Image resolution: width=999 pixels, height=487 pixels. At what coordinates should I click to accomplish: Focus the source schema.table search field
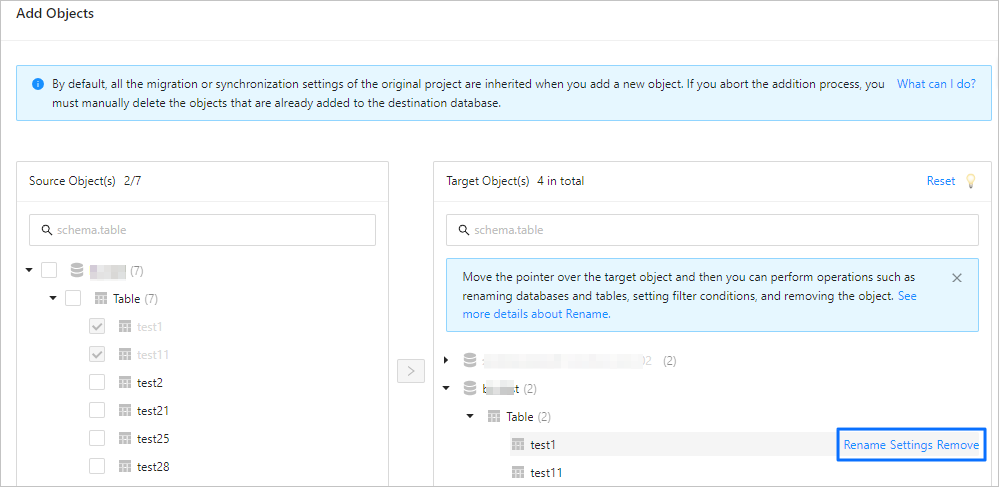(203, 230)
